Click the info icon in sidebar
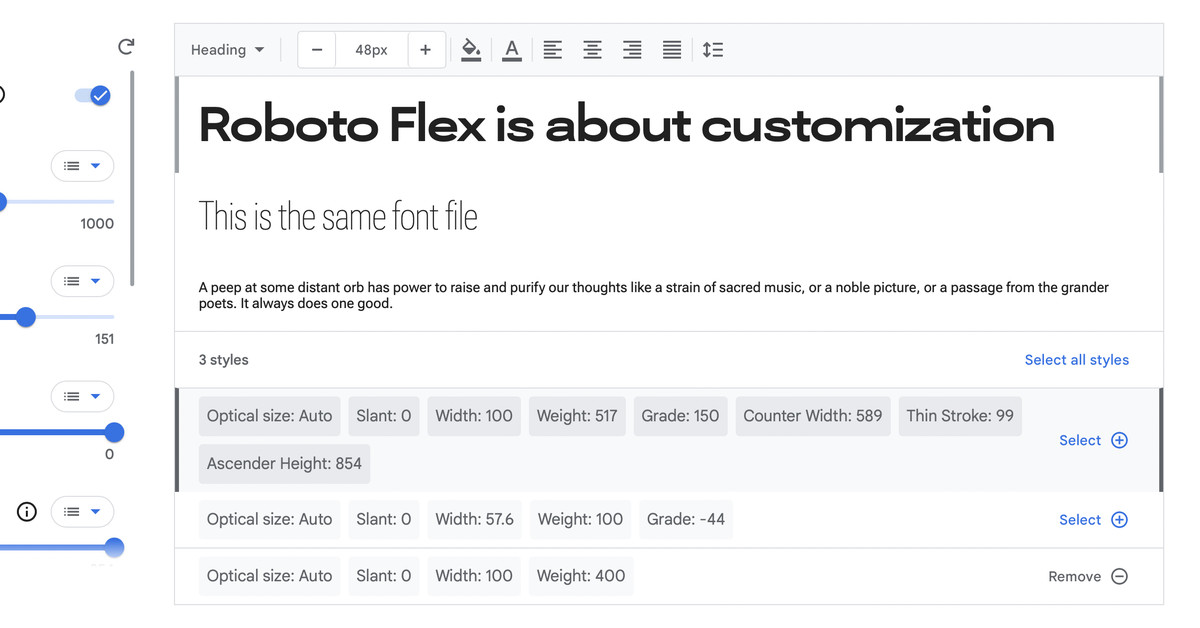 pos(27,512)
